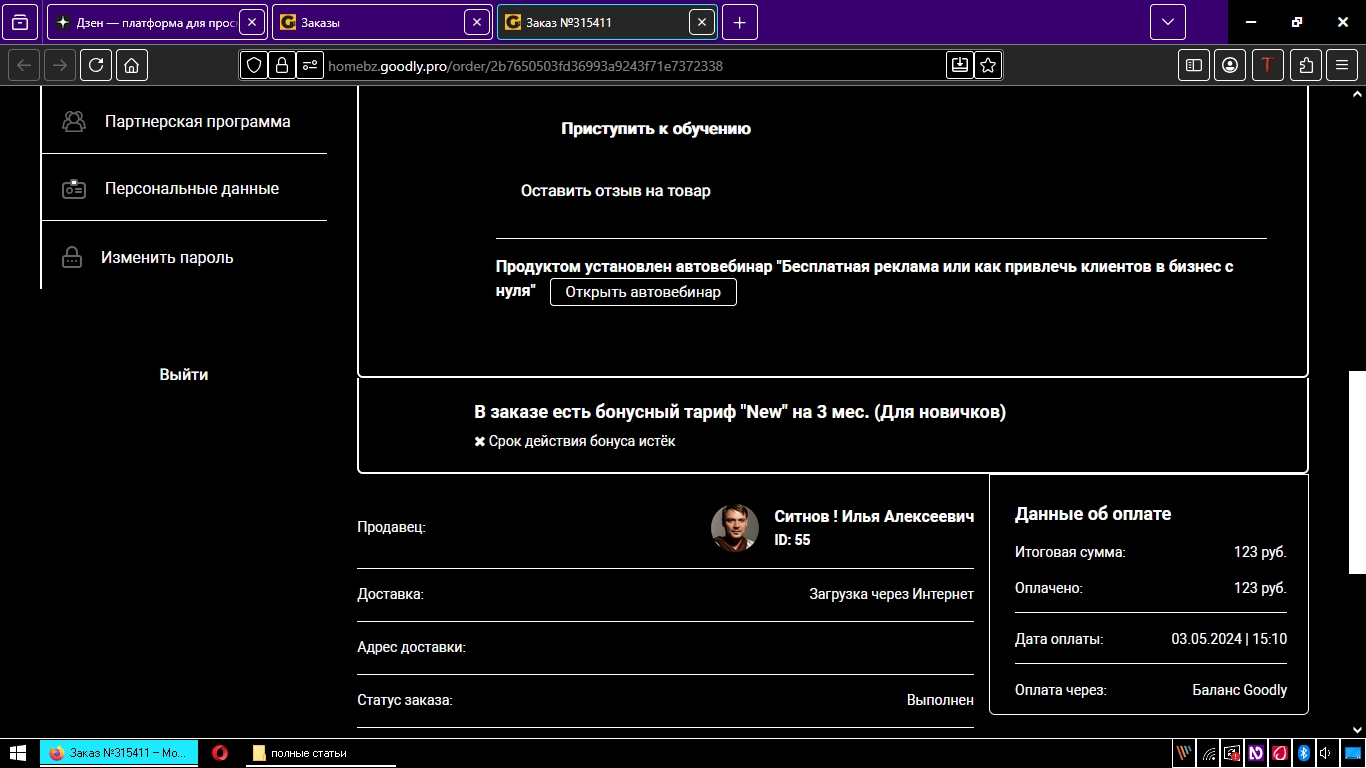Click the page vertical scrollbar thumb
1366x768 pixels.
tap(1357, 472)
